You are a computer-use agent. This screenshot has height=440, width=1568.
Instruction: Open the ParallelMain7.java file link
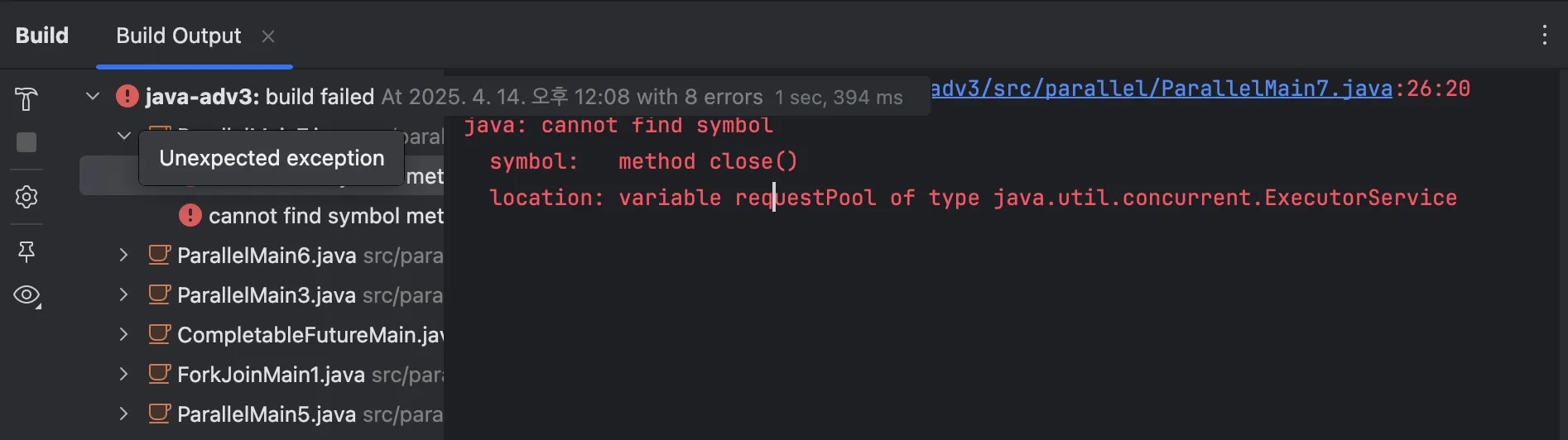[1162, 88]
